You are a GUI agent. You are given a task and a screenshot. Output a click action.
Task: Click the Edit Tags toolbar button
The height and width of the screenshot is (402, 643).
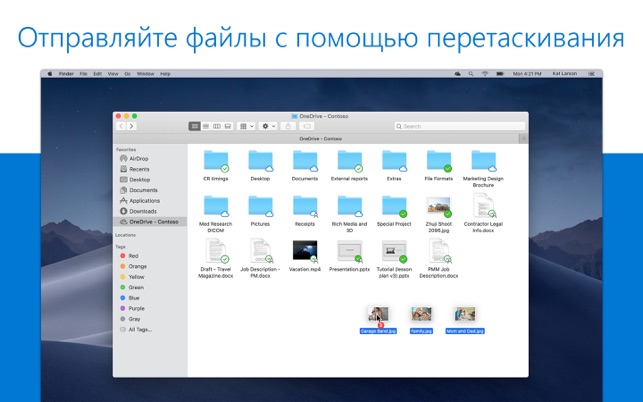point(307,126)
